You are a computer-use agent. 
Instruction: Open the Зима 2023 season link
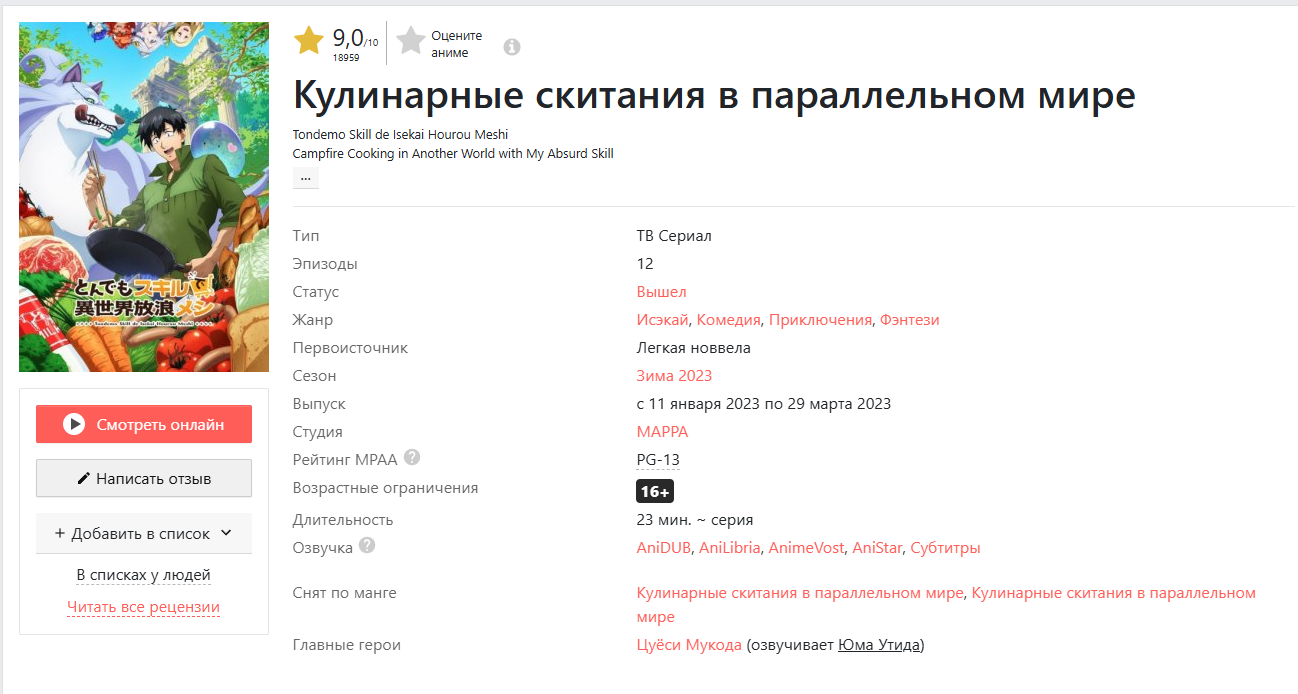click(675, 376)
